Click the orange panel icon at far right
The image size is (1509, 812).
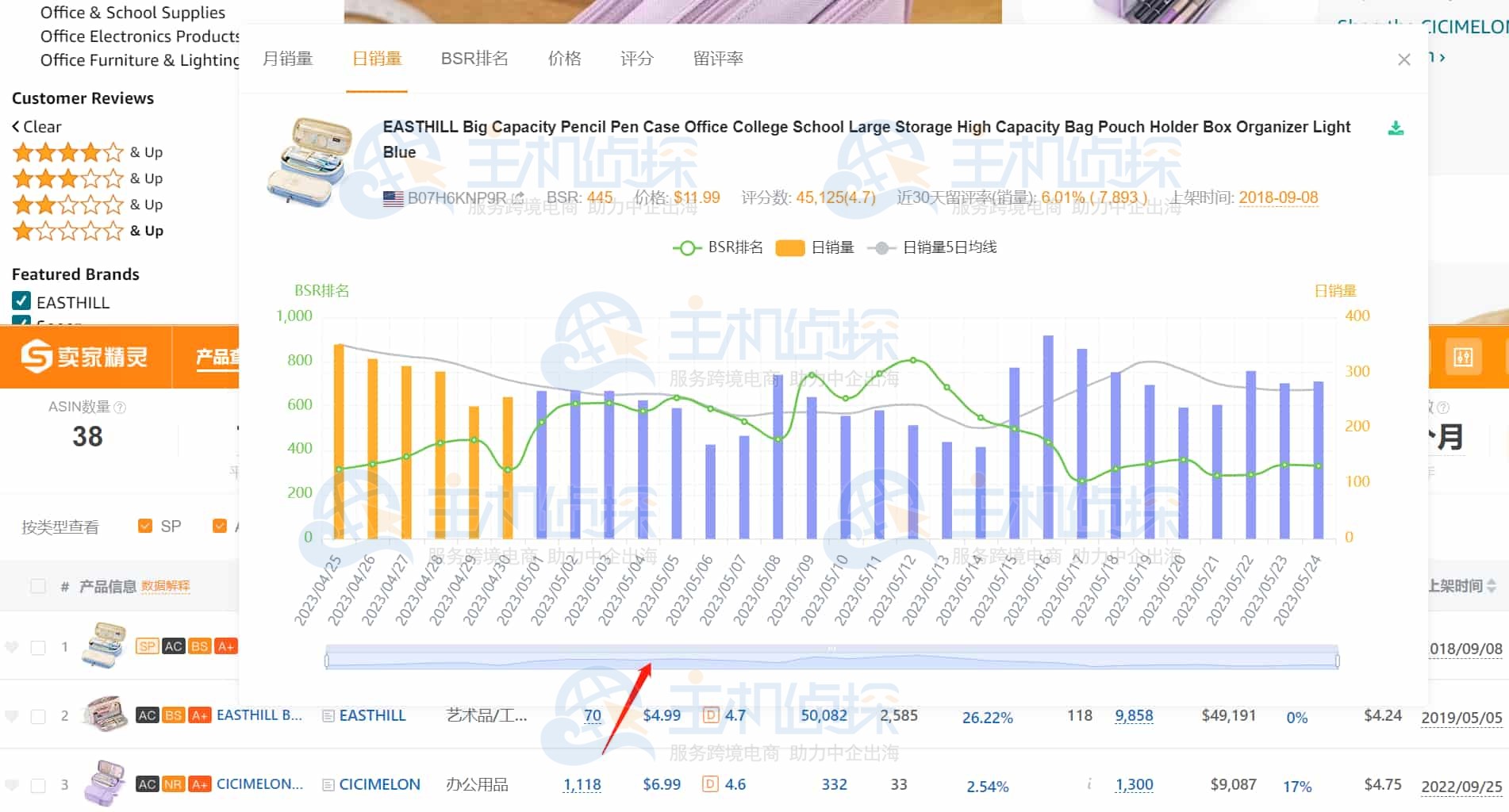1463,357
